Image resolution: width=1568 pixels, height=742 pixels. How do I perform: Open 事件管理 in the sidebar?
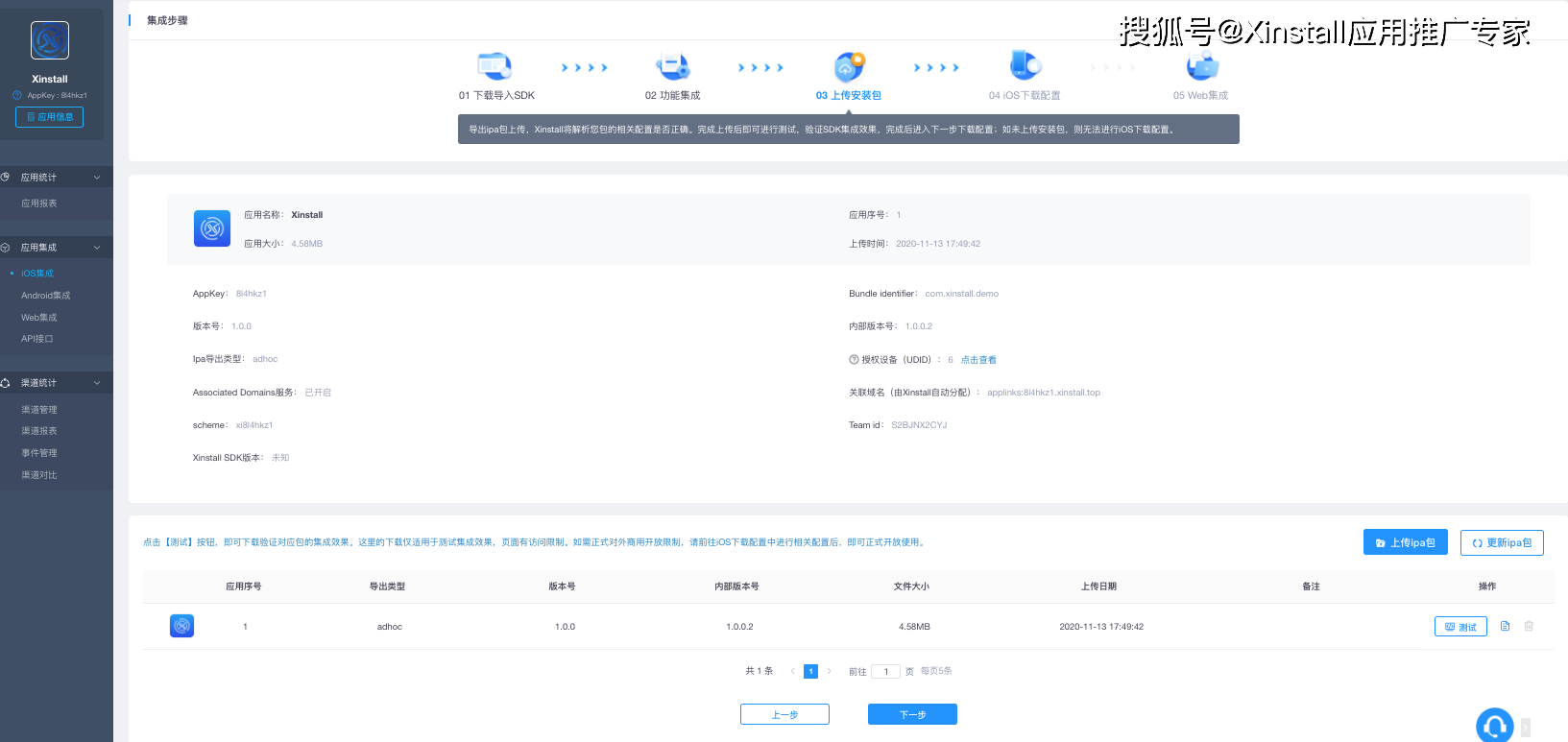[x=39, y=453]
